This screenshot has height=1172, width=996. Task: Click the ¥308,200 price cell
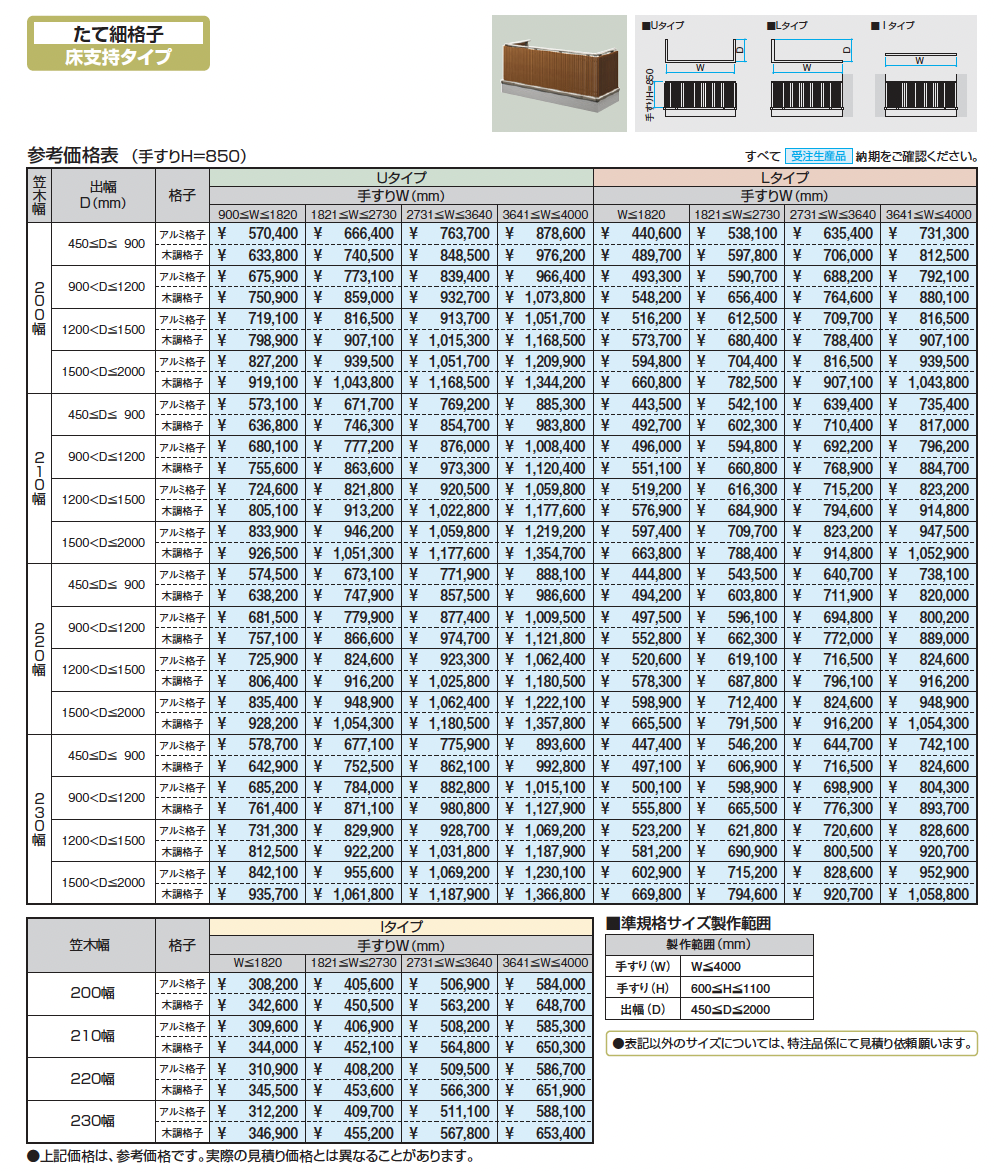(x=258, y=984)
